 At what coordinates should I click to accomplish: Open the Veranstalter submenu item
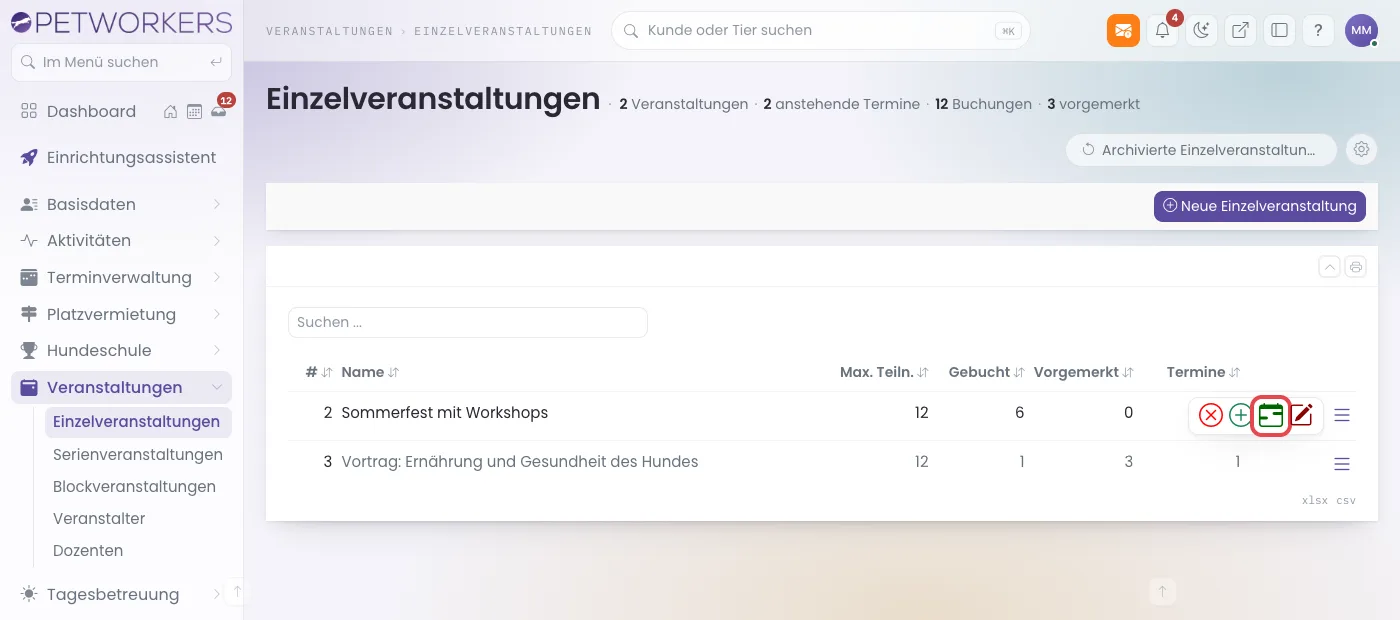click(x=100, y=518)
